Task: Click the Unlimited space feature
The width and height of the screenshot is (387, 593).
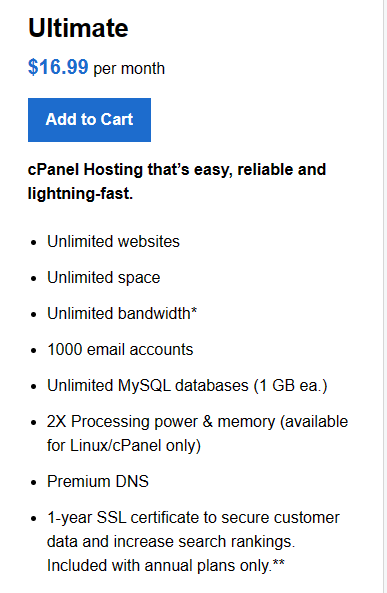Action: coord(103,278)
